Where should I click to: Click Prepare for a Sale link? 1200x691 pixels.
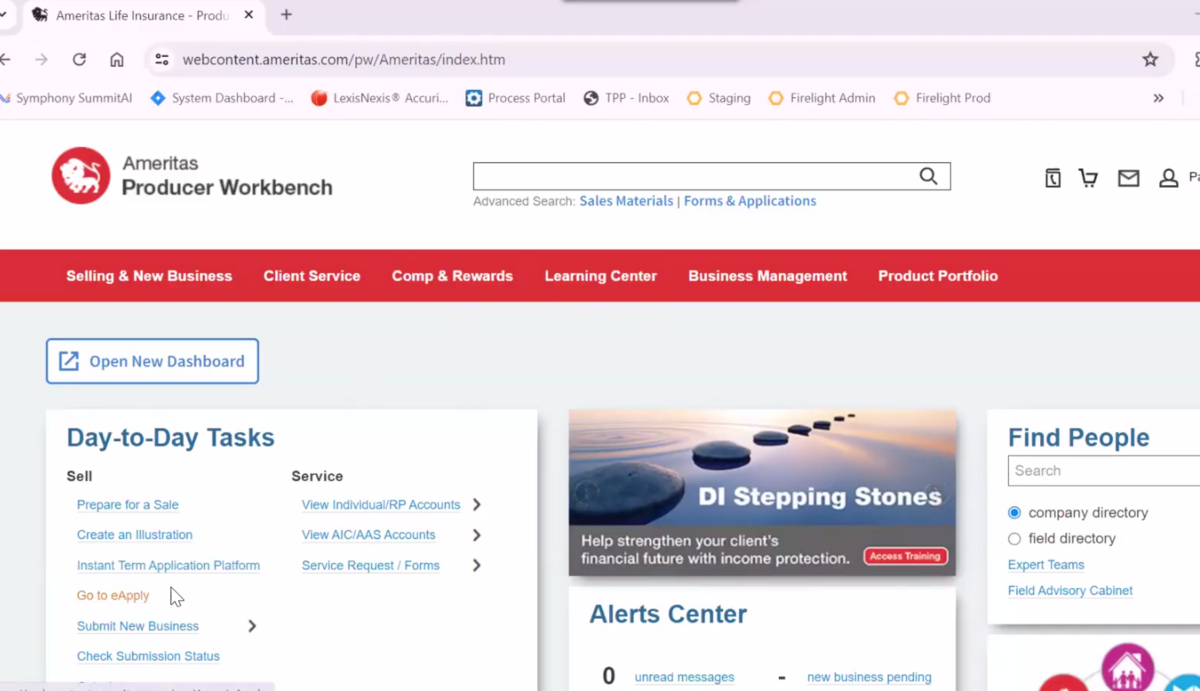pos(128,505)
